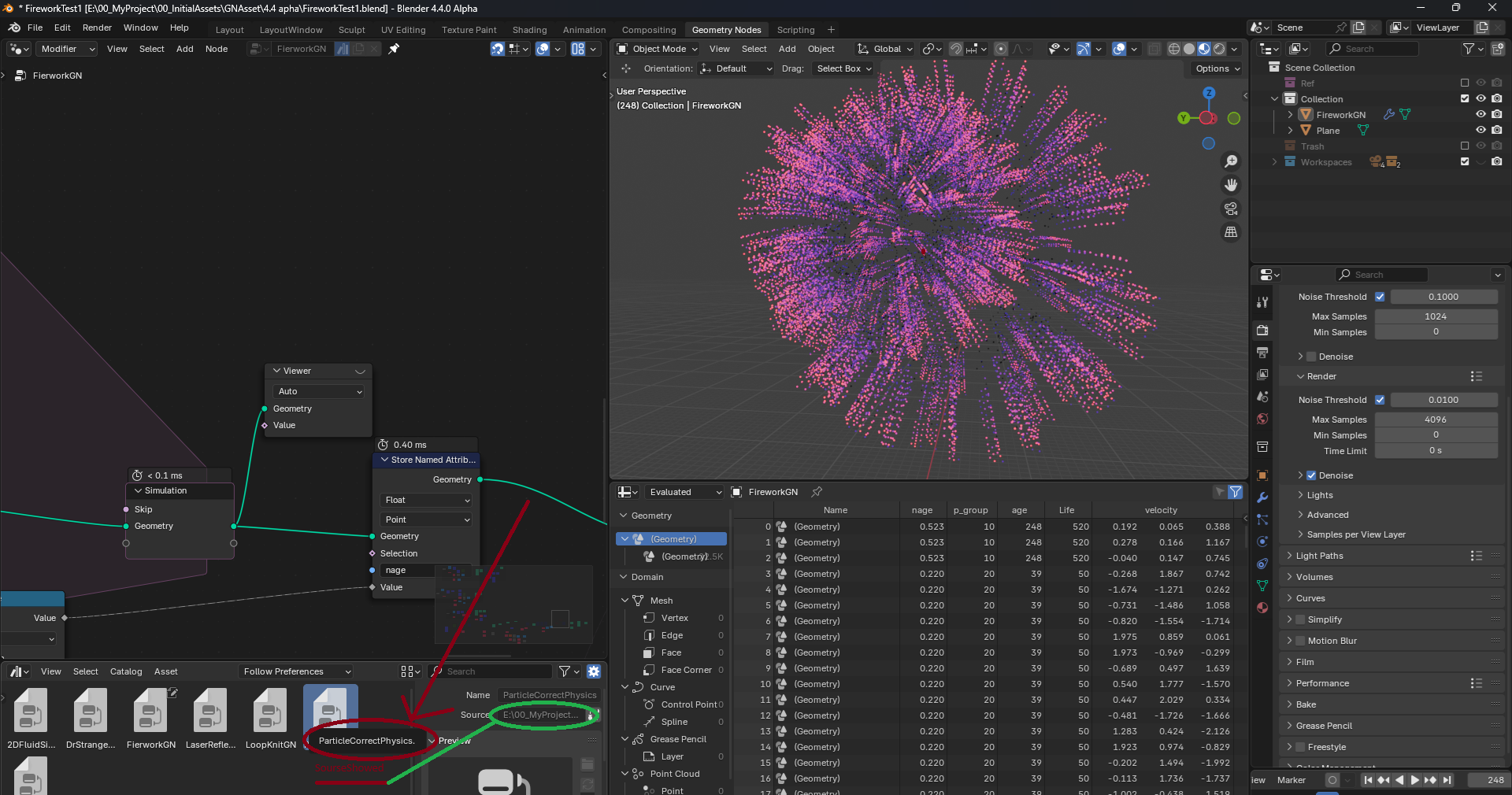Open the Object Mode dropdown

[658, 49]
